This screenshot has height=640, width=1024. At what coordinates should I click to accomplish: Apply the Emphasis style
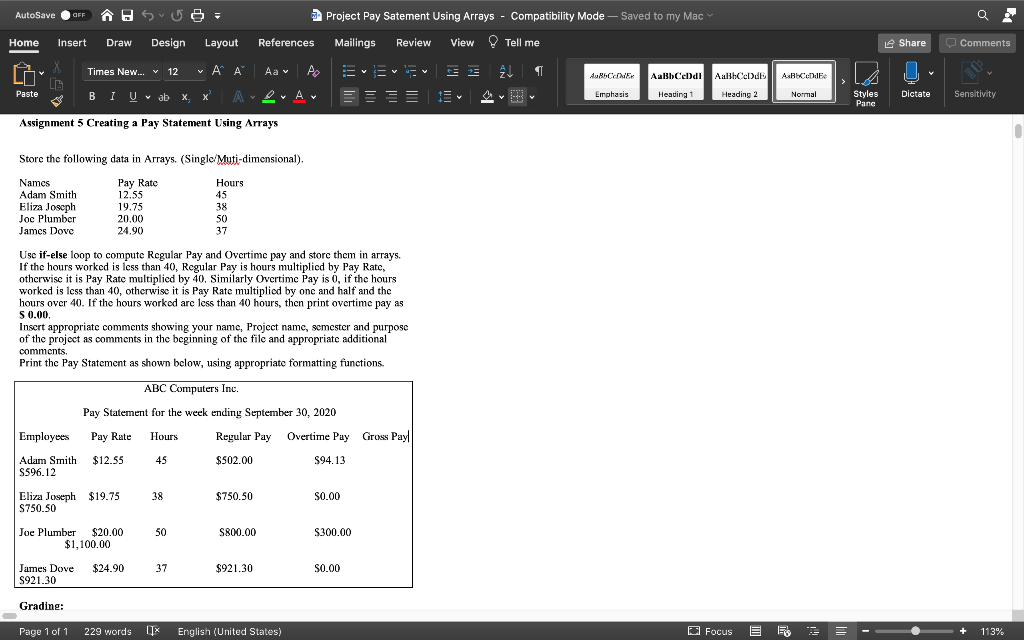(611, 82)
